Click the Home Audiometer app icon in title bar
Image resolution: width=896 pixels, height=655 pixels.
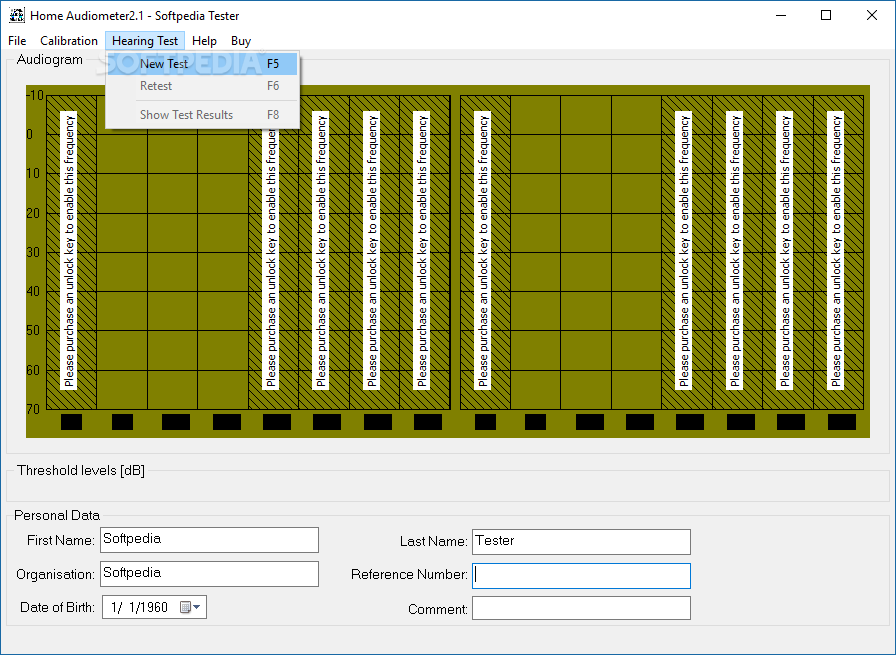(17, 15)
